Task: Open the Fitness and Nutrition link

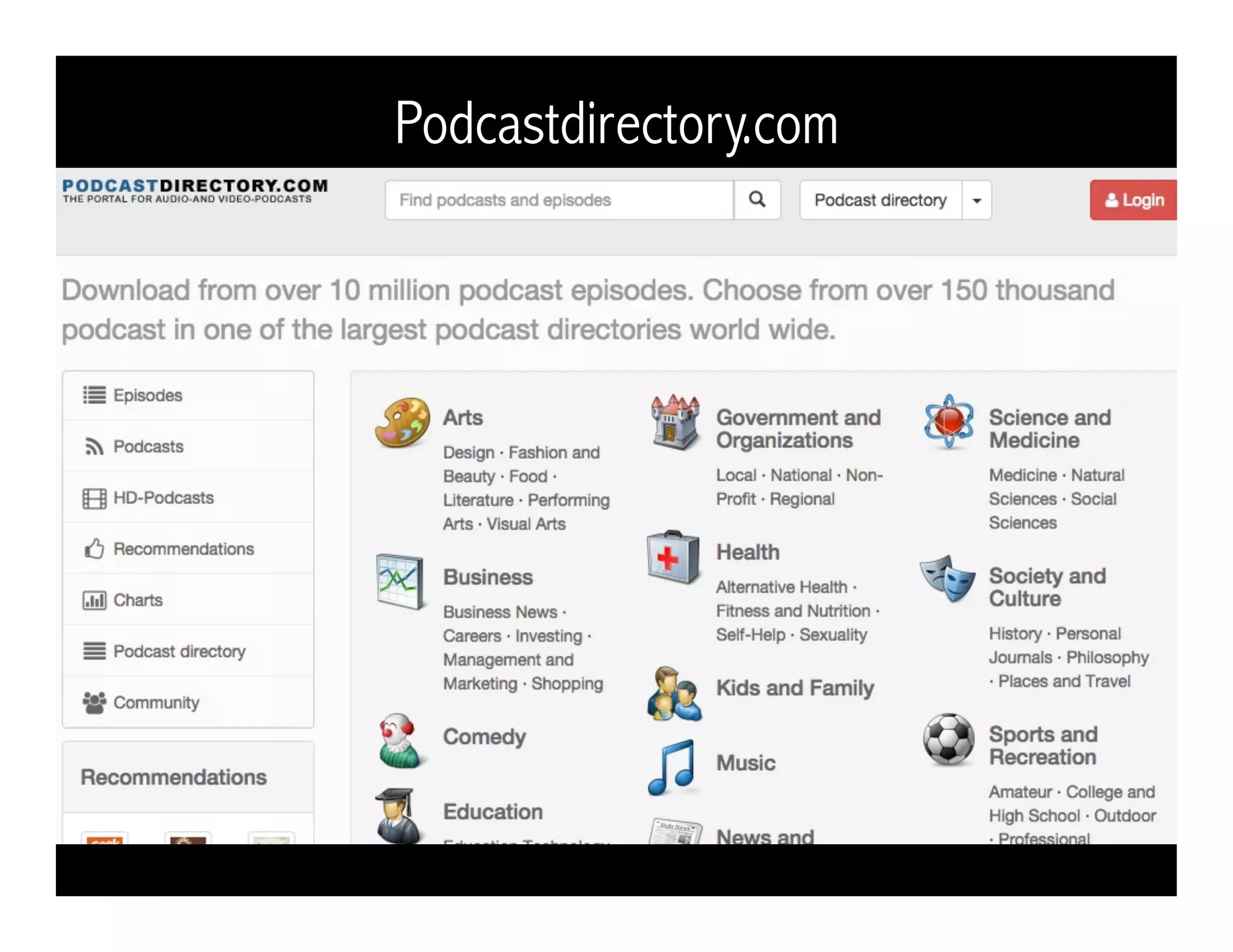Action: (x=793, y=611)
